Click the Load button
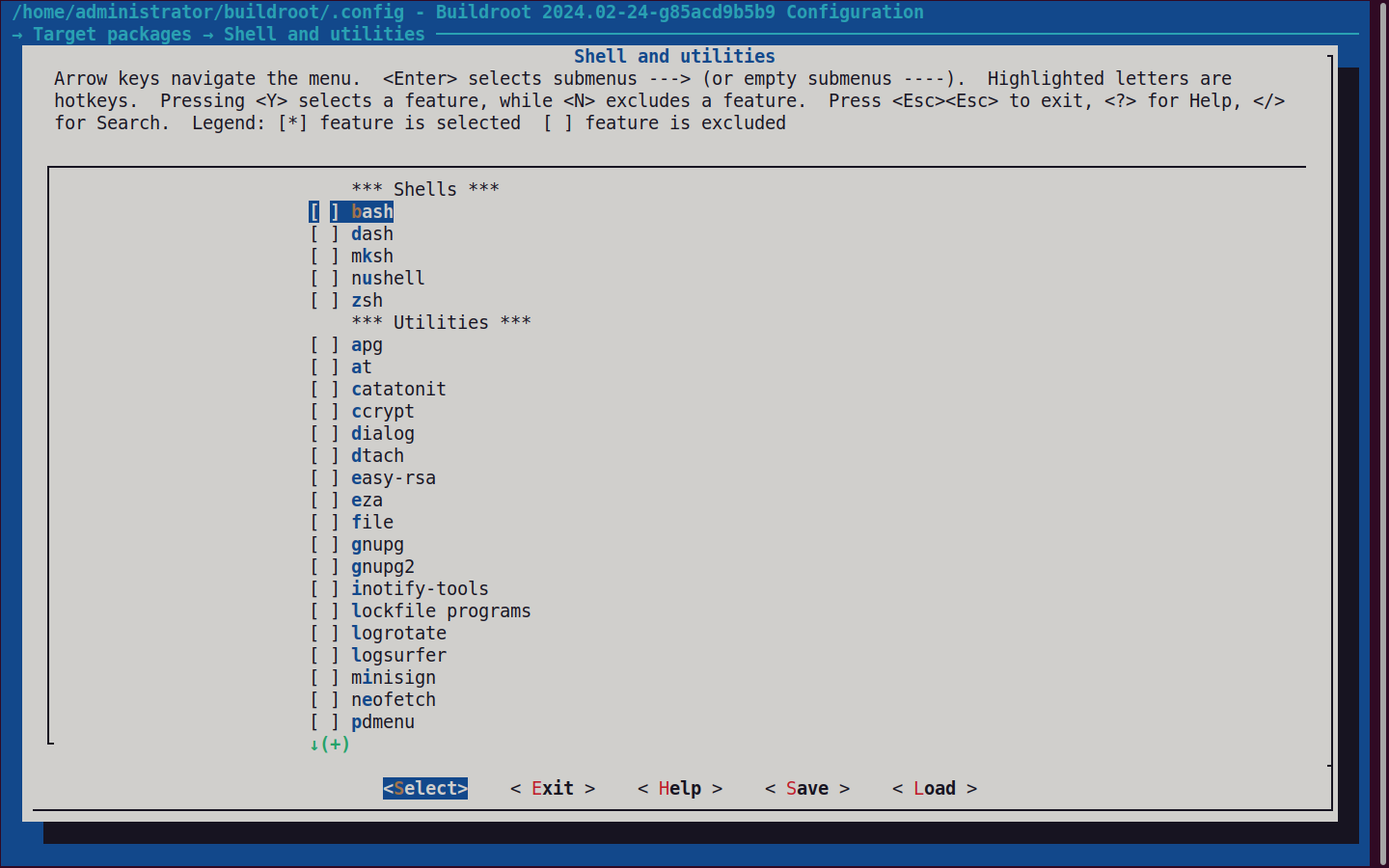 tap(935, 789)
